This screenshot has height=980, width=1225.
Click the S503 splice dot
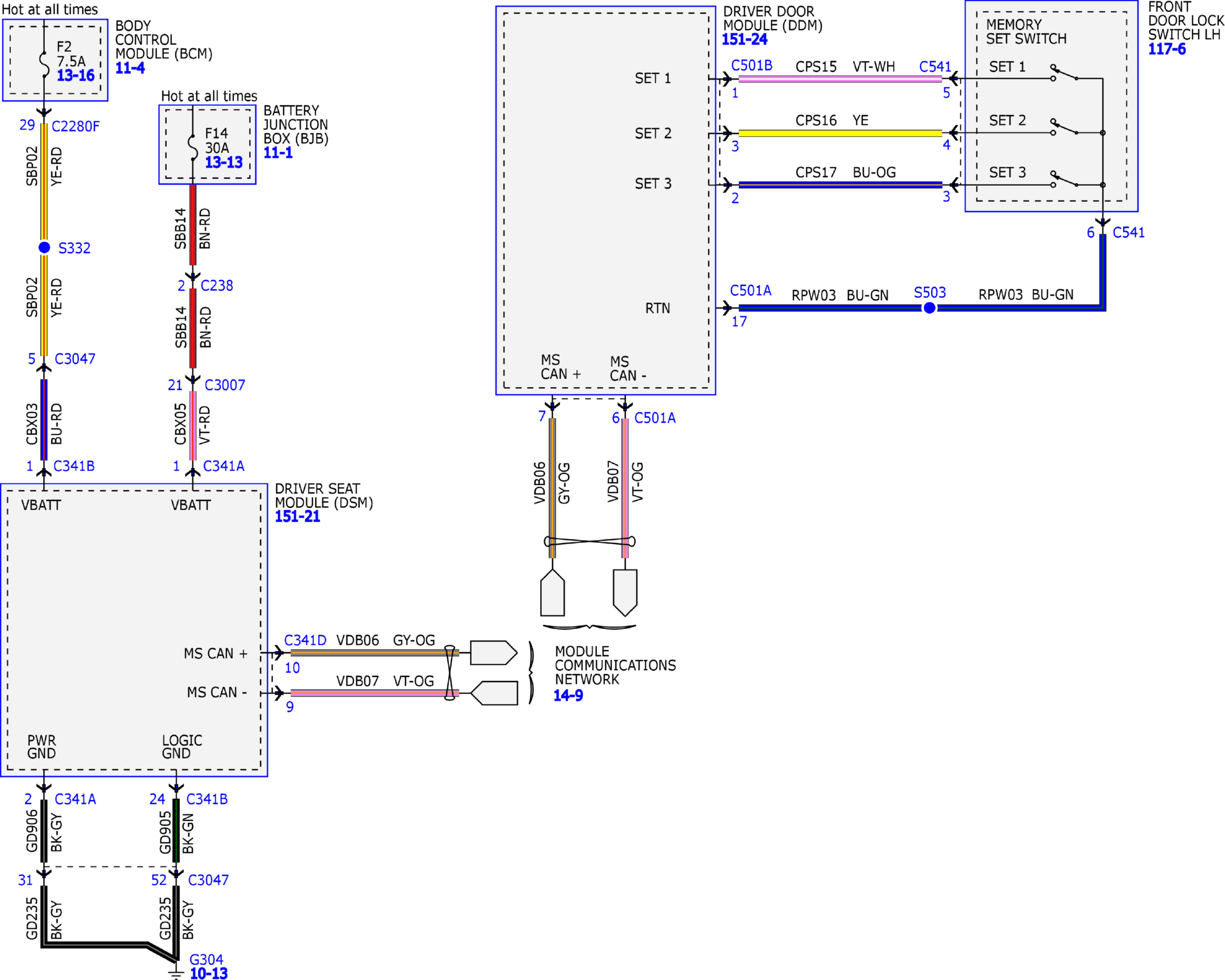pyautogui.click(x=929, y=308)
